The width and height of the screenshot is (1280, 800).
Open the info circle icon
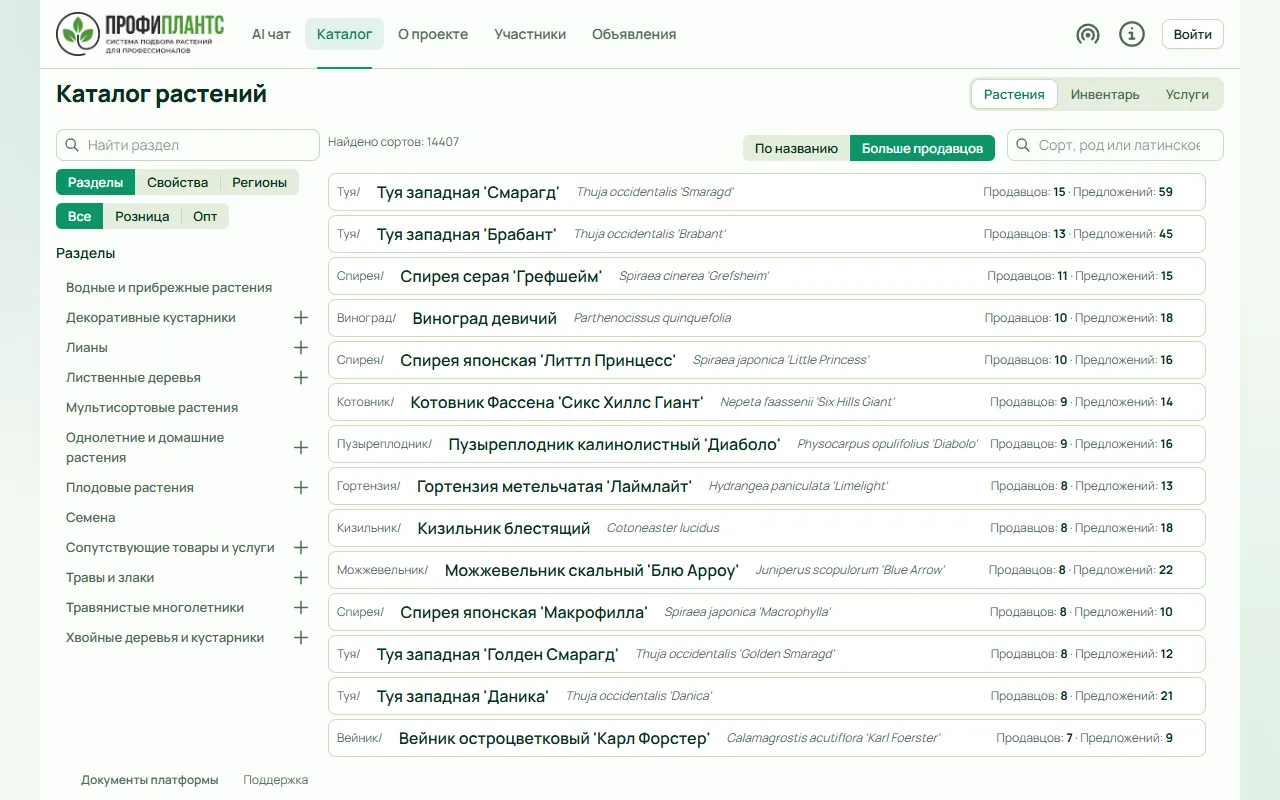coord(1132,34)
